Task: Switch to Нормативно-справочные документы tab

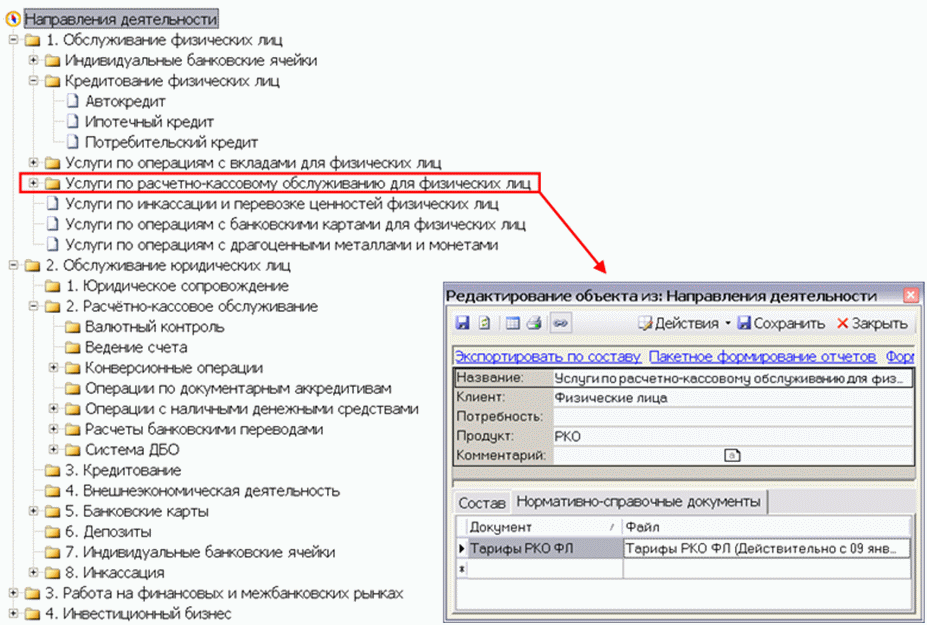Action: (639, 501)
